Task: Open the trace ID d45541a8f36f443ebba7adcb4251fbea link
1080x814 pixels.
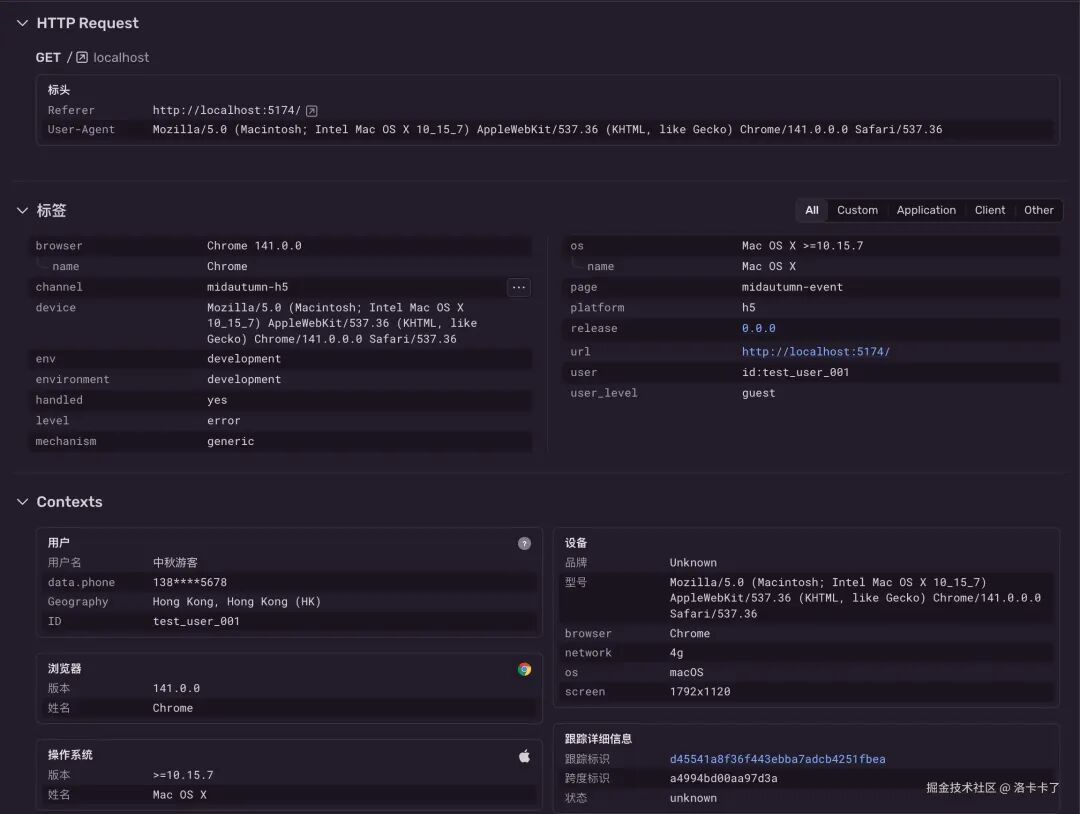Action: tap(778, 759)
